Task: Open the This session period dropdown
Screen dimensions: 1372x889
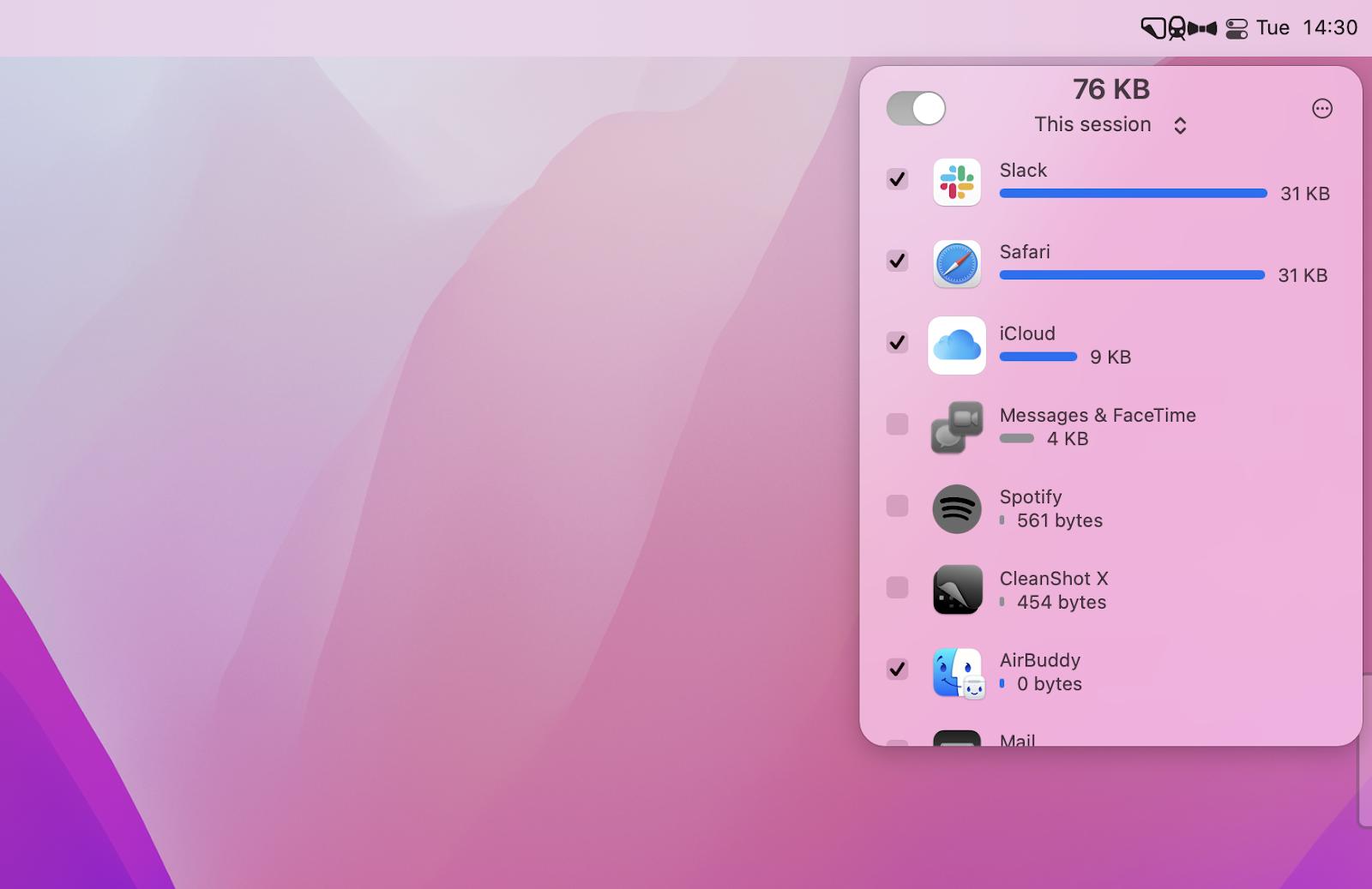Action: point(1092,125)
